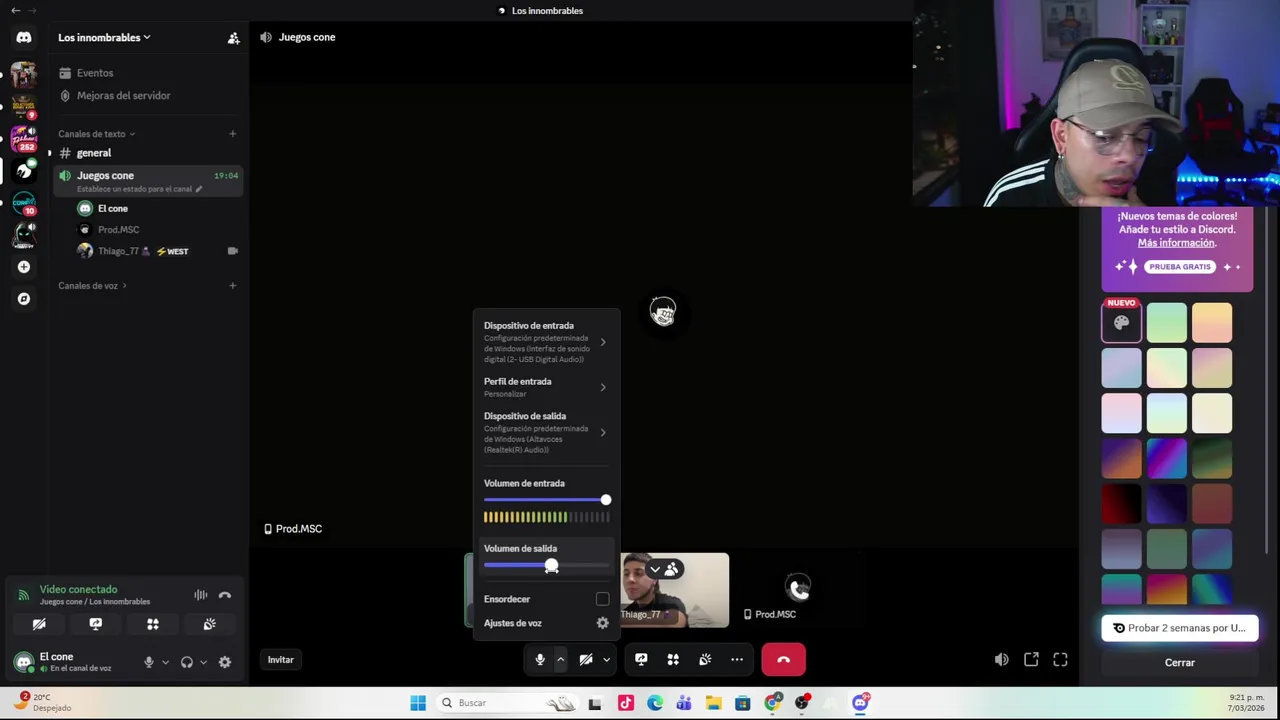Open more options three-dots in call bar
The width and height of the screenshot is (1280, 720).
point(737,660)
